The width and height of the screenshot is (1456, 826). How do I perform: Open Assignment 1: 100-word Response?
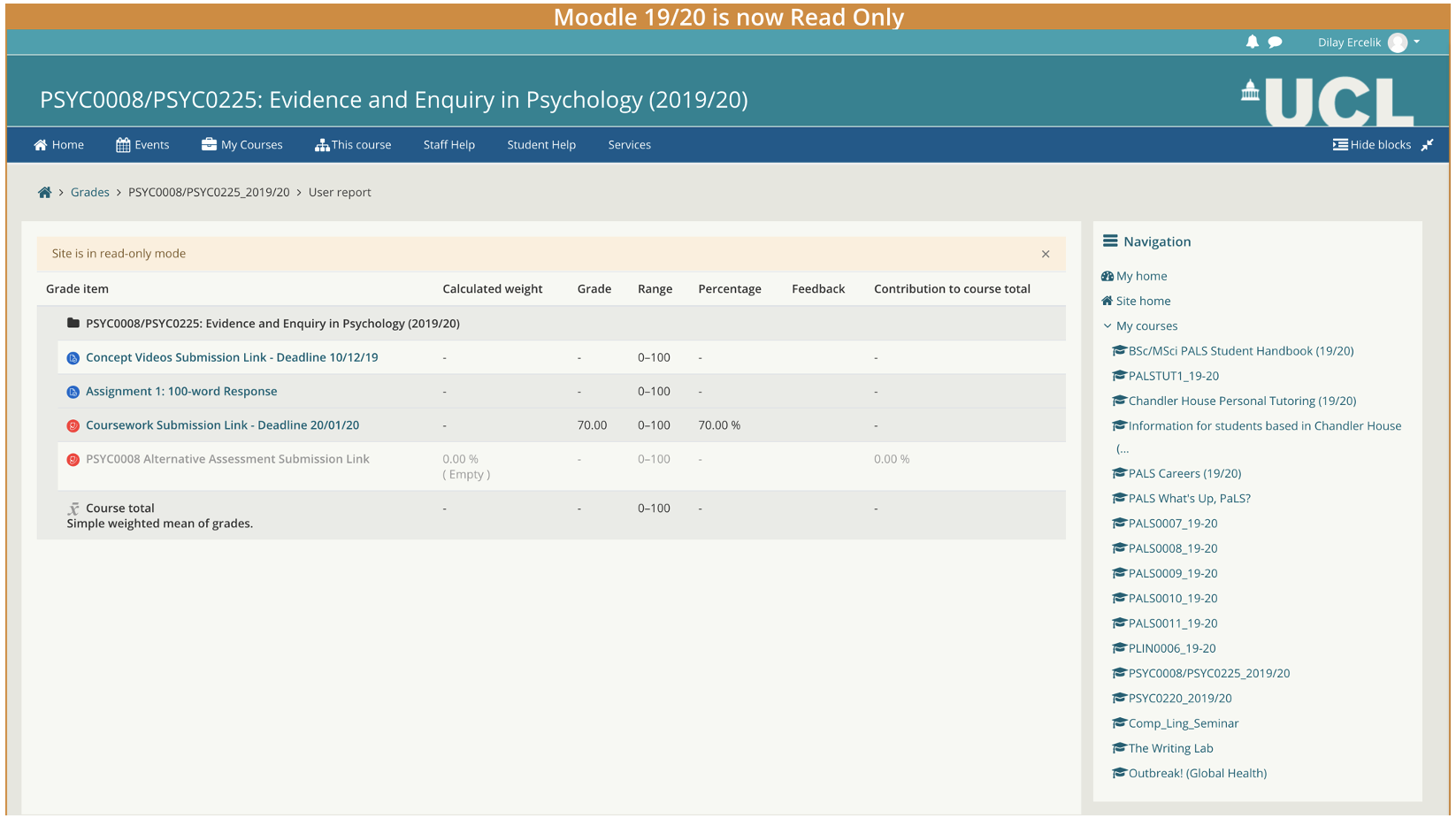coord(181,391)
